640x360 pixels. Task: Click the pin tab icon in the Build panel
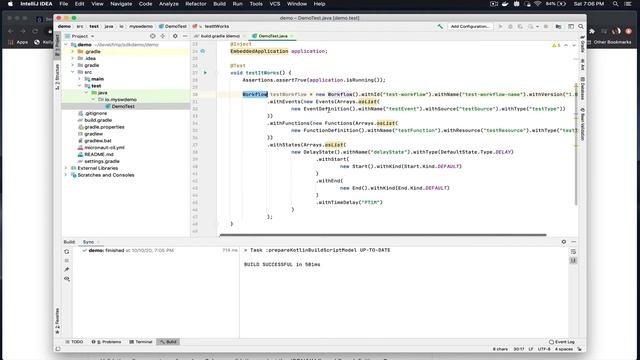67,269
